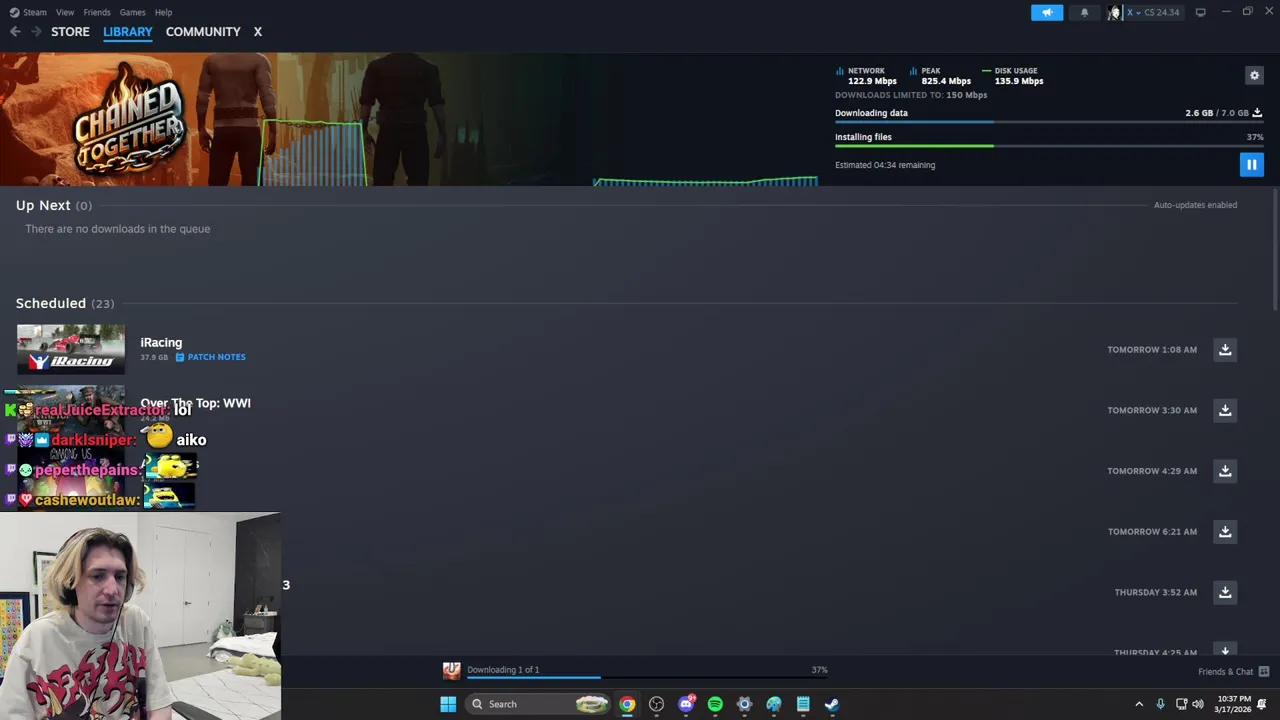Click the Network 122.9 Mbps stat
The image size is (1280, 720).
tap(866, 76)
